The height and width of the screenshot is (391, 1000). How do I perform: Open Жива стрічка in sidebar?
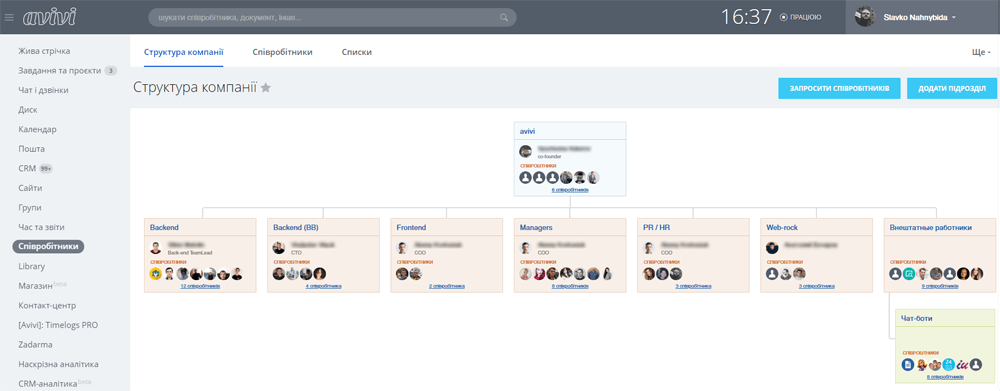click(x=45, y=51)
